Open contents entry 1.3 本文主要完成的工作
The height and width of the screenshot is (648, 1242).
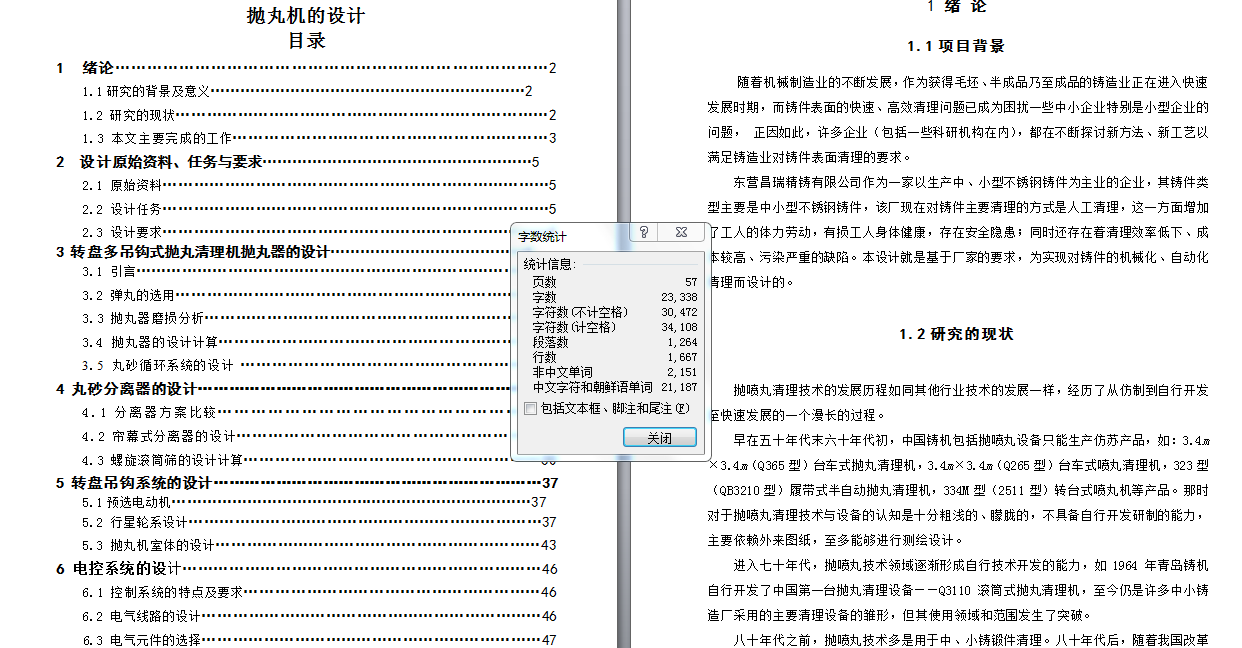coord(319,138)
